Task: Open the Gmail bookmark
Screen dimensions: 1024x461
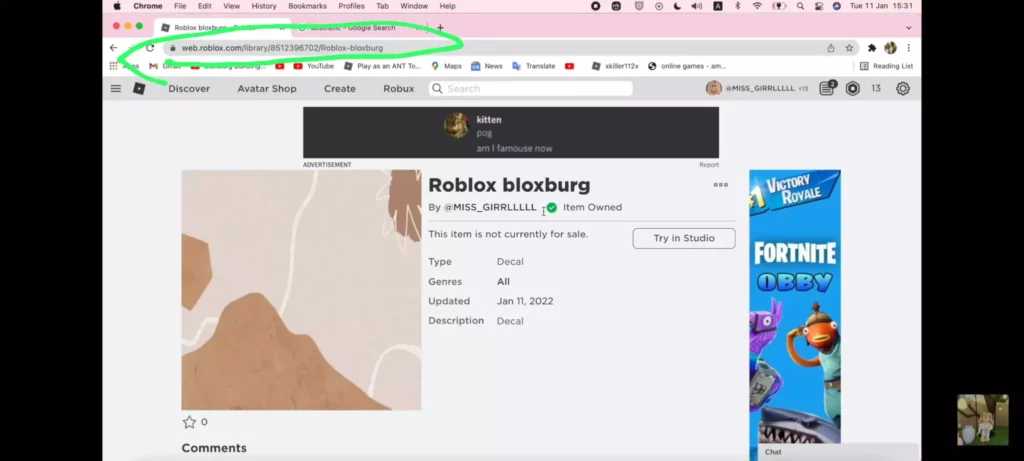Action: (x=165, y=66)
